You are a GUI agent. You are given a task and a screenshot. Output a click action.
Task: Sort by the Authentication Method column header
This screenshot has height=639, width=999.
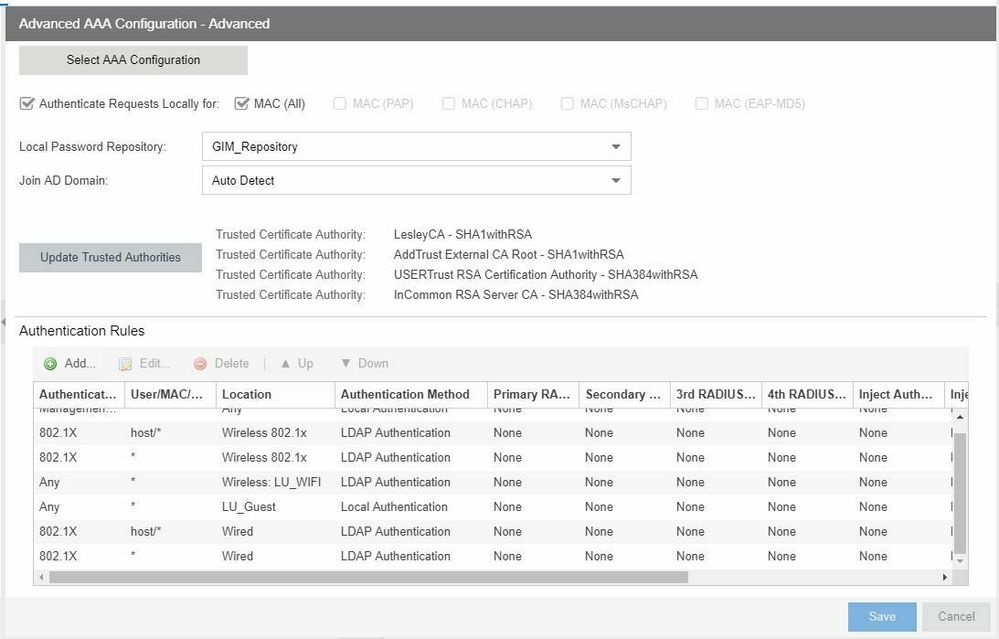pos(405,394)
